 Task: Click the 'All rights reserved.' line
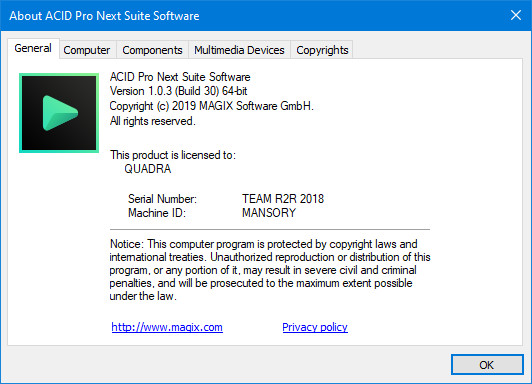click(153, 121)
